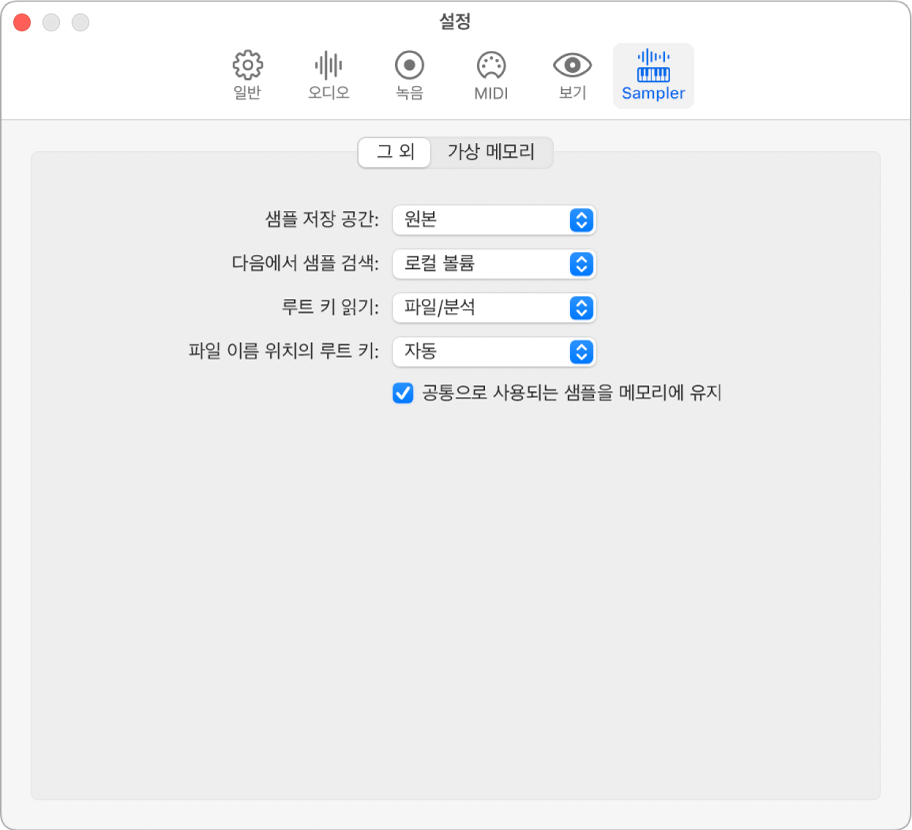Close the 설정 window
Image resolution: width=912 pixels, height=830 pixels.
tap(20, 20)
